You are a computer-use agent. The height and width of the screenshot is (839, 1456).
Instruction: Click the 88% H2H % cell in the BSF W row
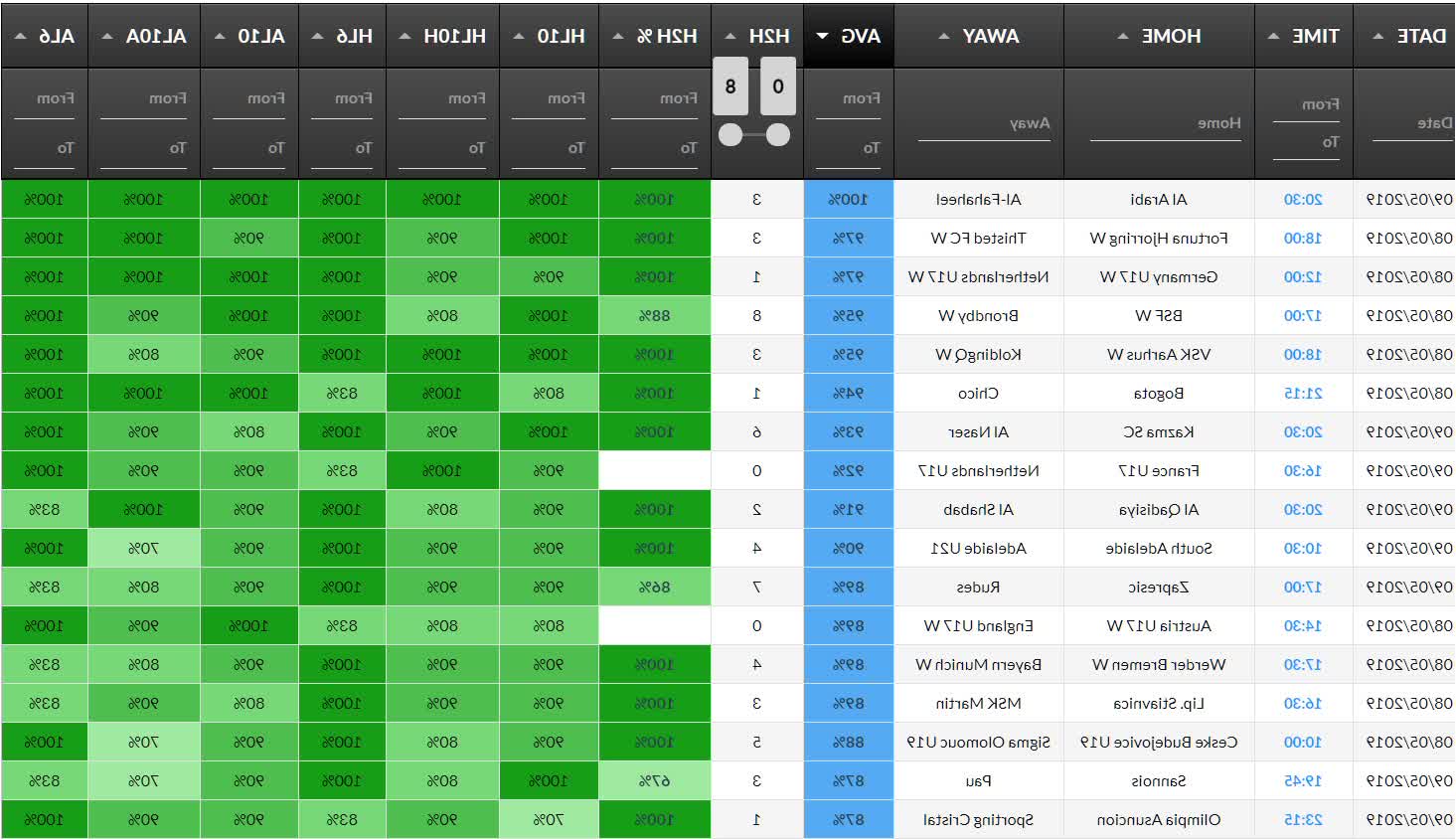654,316
